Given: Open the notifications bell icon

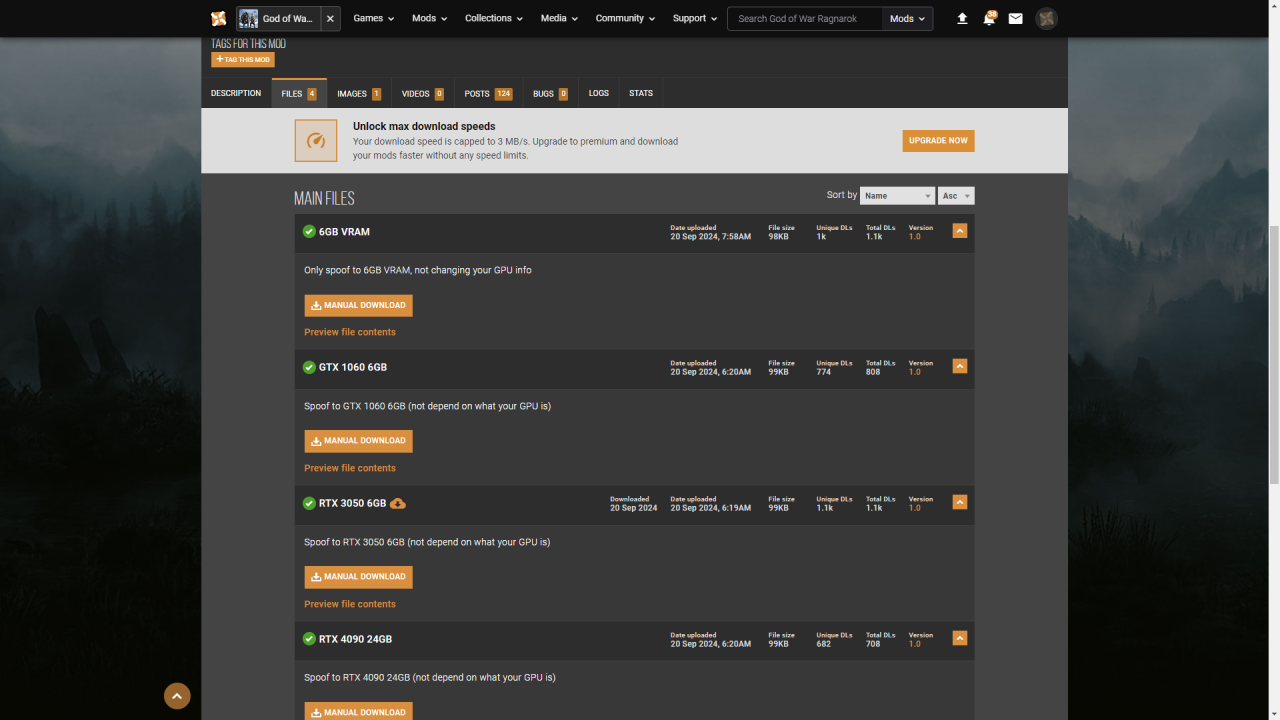Looking at the screenshot, I should pyautogui.click(x=989, y=18).
